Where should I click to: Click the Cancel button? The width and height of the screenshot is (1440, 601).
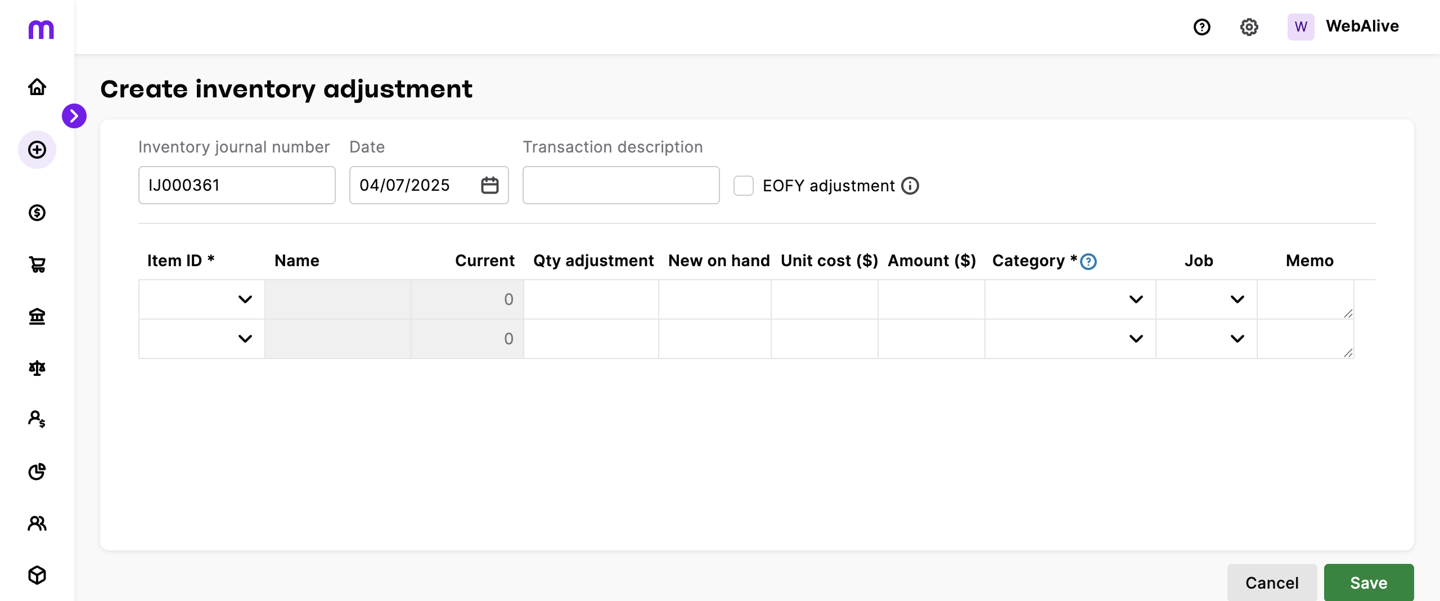(1272, 582)
